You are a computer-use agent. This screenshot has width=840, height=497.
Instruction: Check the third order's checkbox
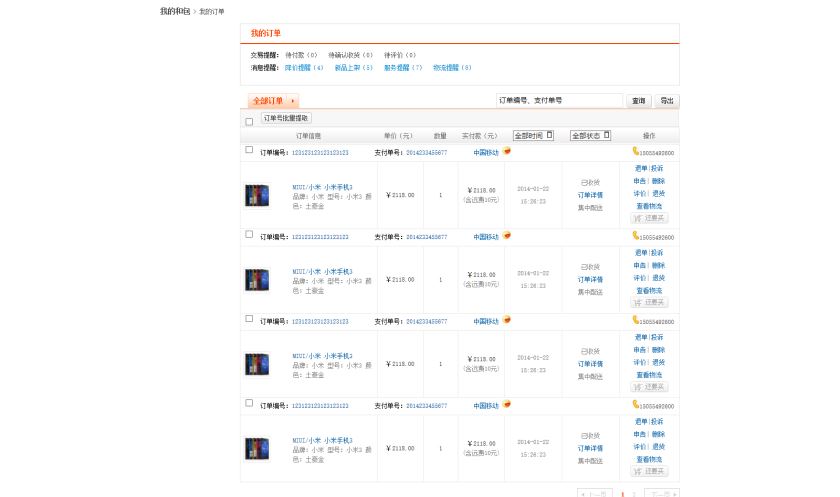click(249, 318)
